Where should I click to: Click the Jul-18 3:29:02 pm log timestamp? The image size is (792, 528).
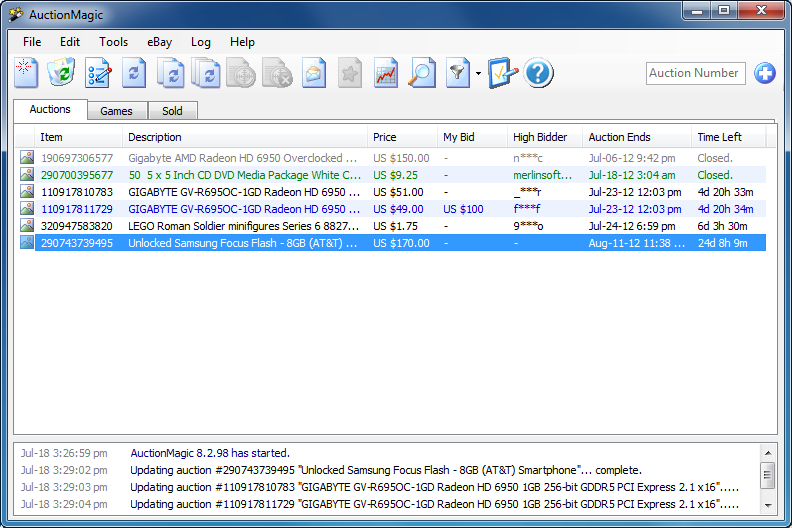click(64, 470)
